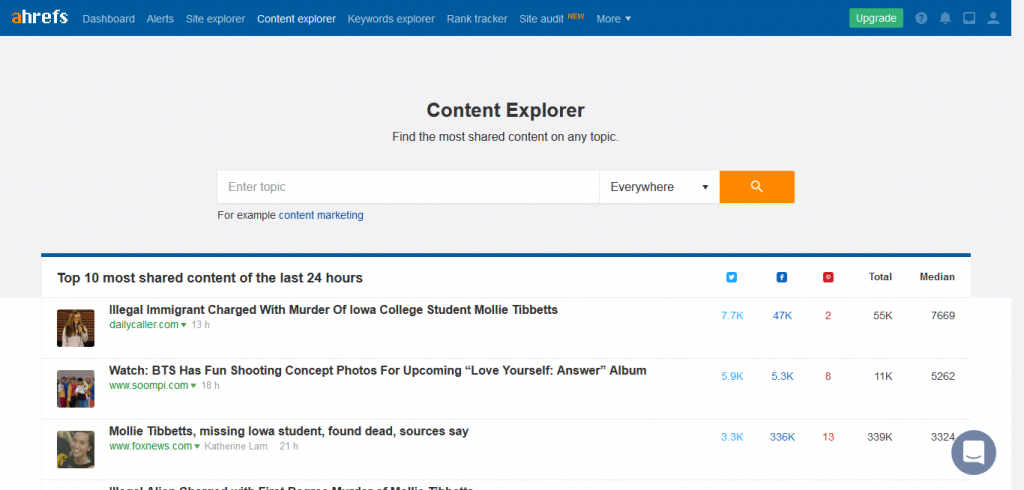Click the BTS soompi article thumbnail
Screen dimensions: 1024x490
[76, 389]
